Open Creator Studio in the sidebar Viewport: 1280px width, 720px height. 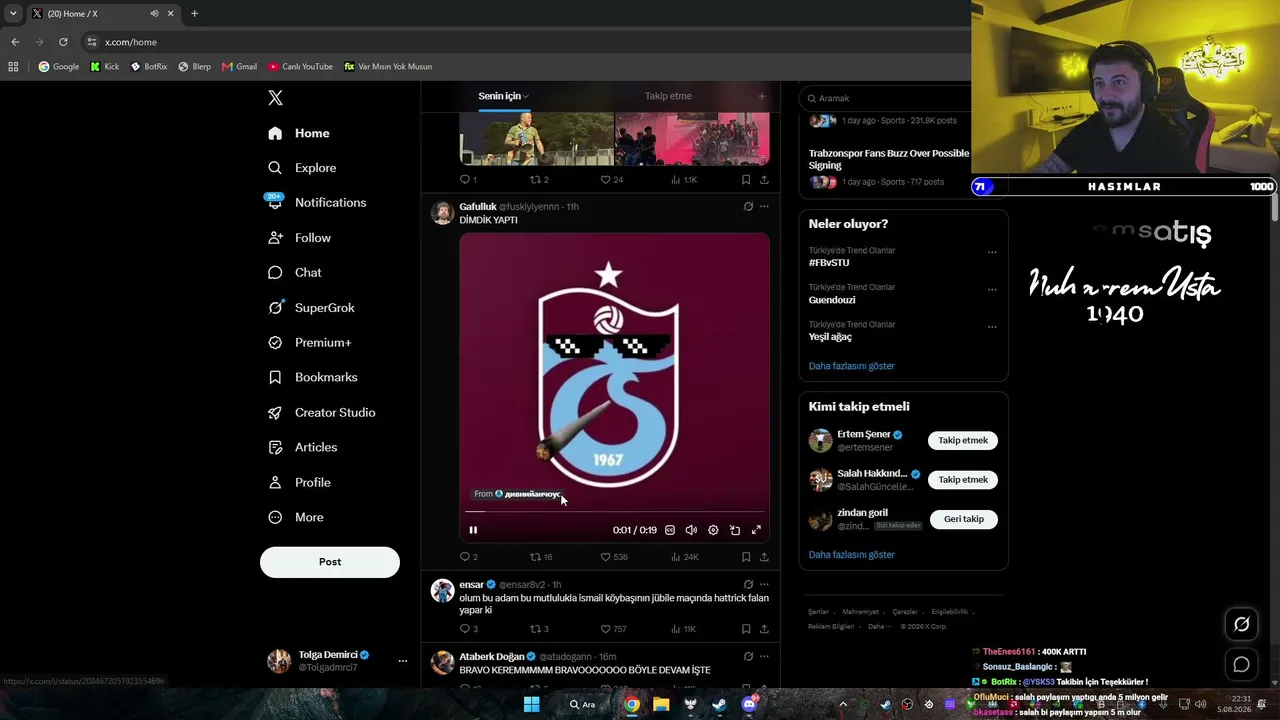coord(321,412)
